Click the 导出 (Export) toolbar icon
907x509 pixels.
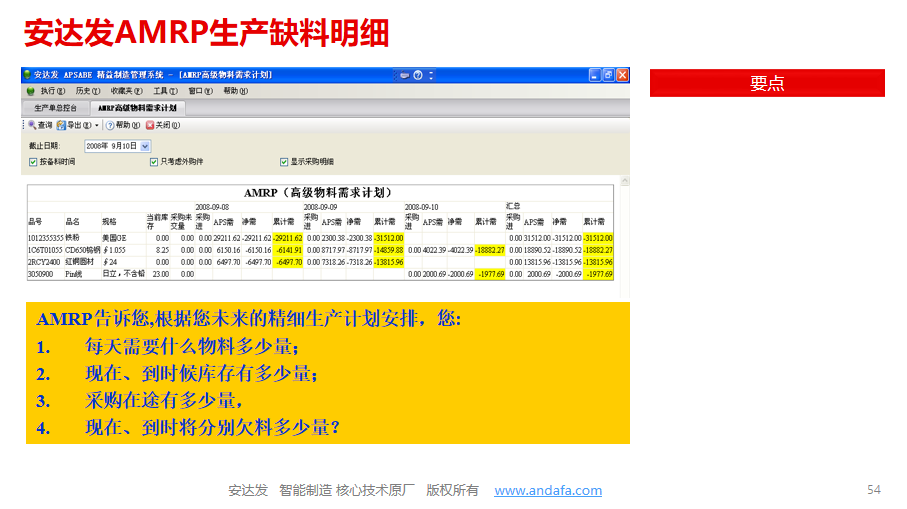click(61, 125)
